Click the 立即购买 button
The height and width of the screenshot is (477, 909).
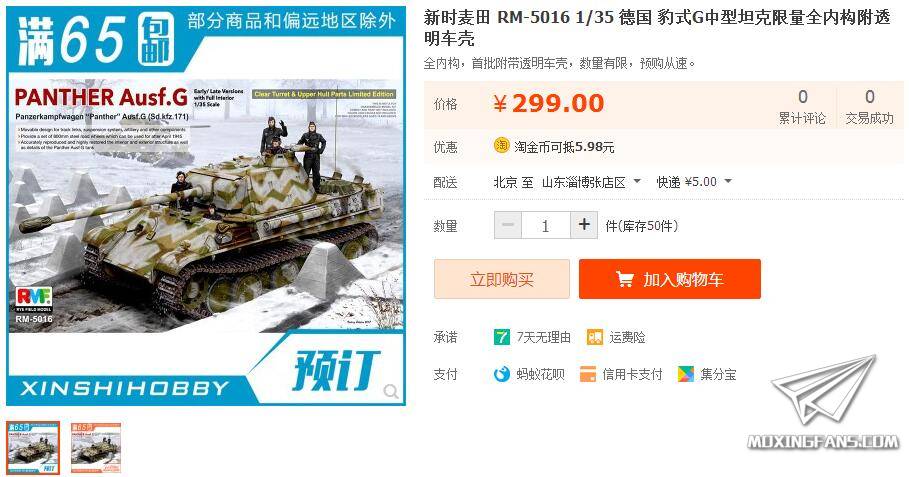(x=502, y=279)
